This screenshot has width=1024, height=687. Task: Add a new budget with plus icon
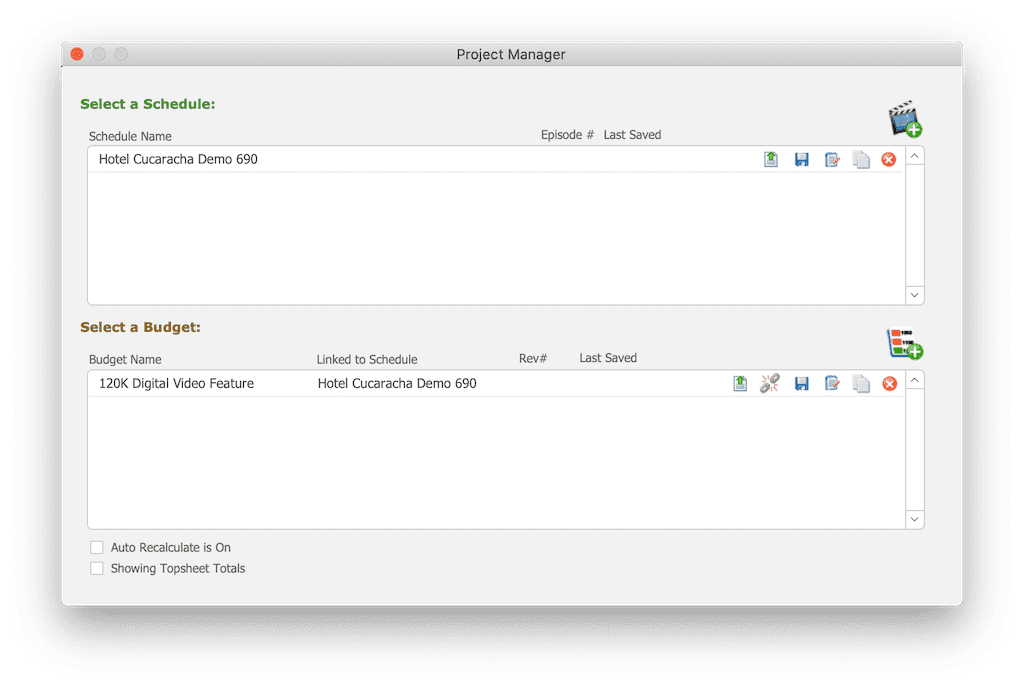click(x=904, y=343)
